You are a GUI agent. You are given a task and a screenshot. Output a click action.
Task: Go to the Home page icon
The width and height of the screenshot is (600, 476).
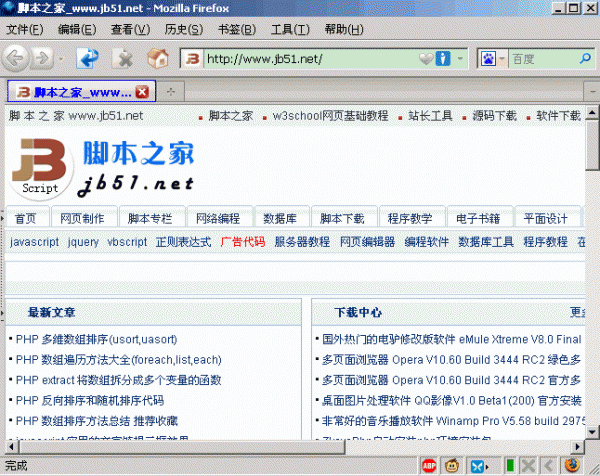[158, 58]
